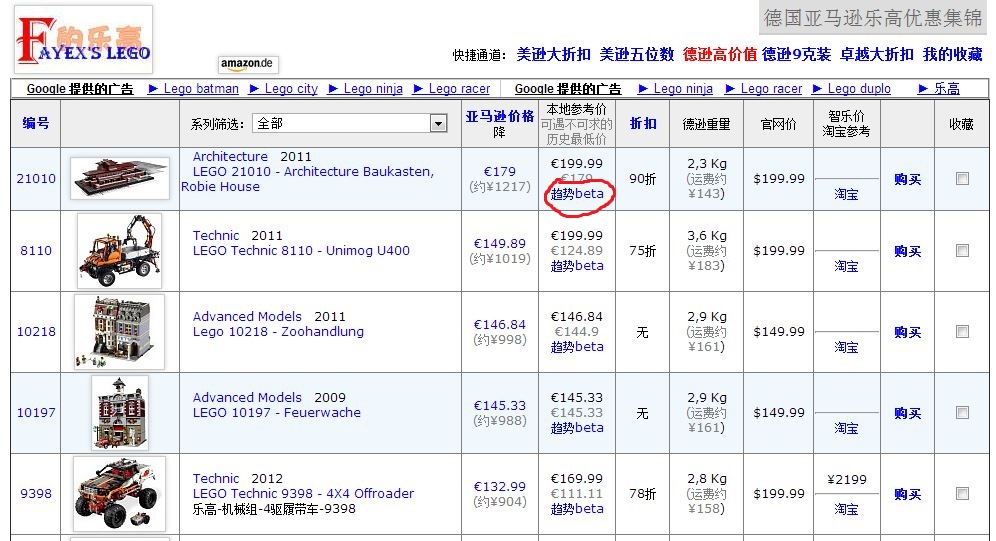This screenshot has height=541, width=996.
Task: Click 趋势beta for set 9398
Action: click(577, 509)
